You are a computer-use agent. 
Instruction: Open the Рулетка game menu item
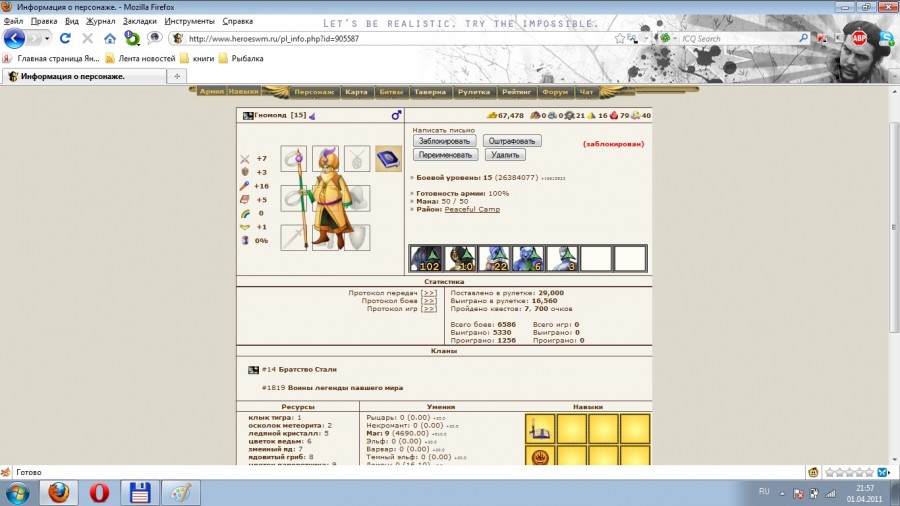[474, 92]
